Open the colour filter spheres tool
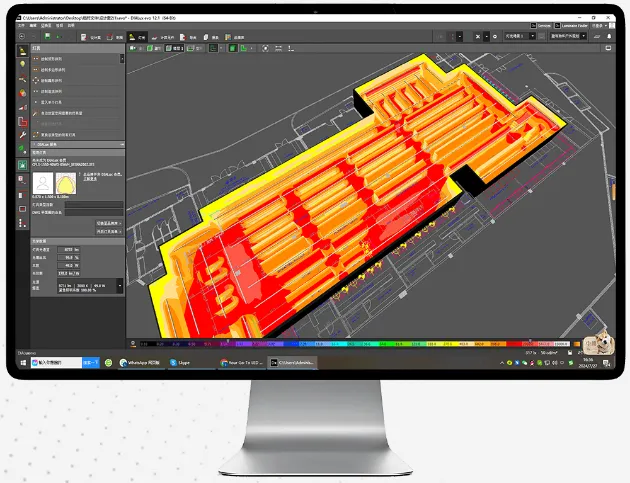The image size is (630, 483). click(22, 93)
